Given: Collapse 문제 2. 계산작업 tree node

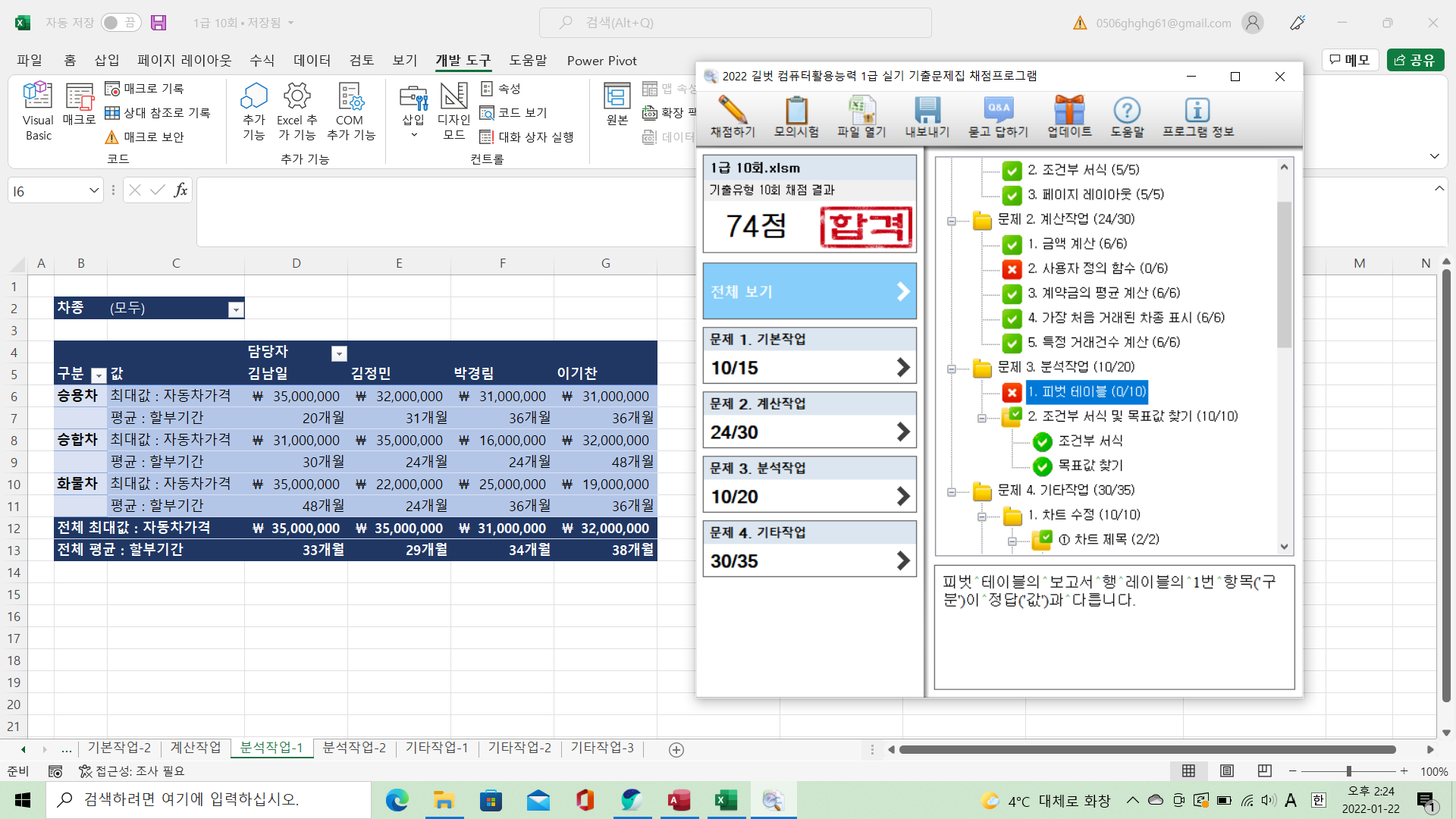Looking at the screenshot, I should click(x=951, y=221).
